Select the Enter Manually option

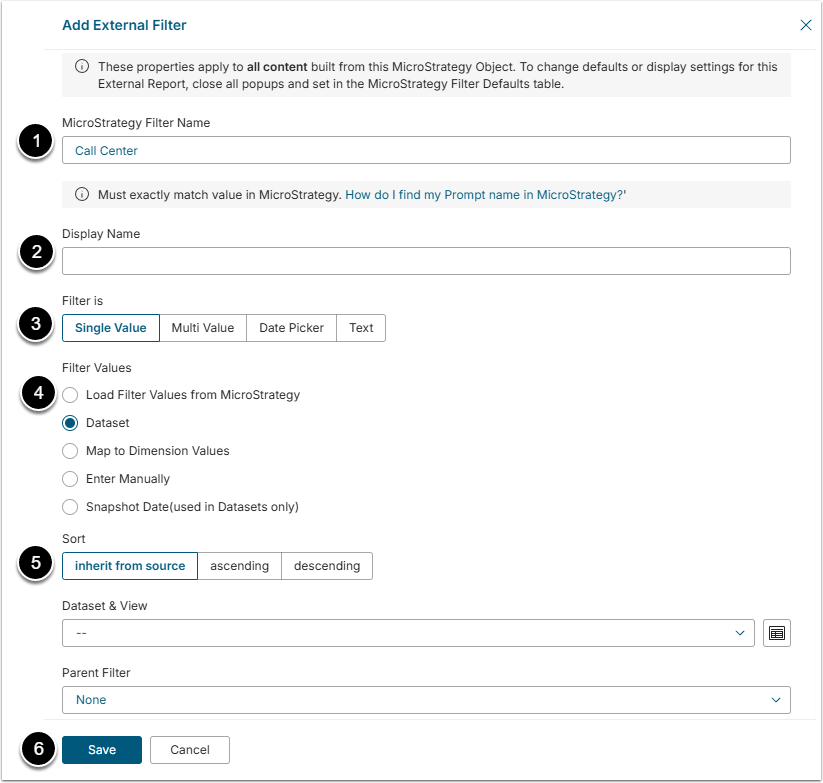(70, 479)
